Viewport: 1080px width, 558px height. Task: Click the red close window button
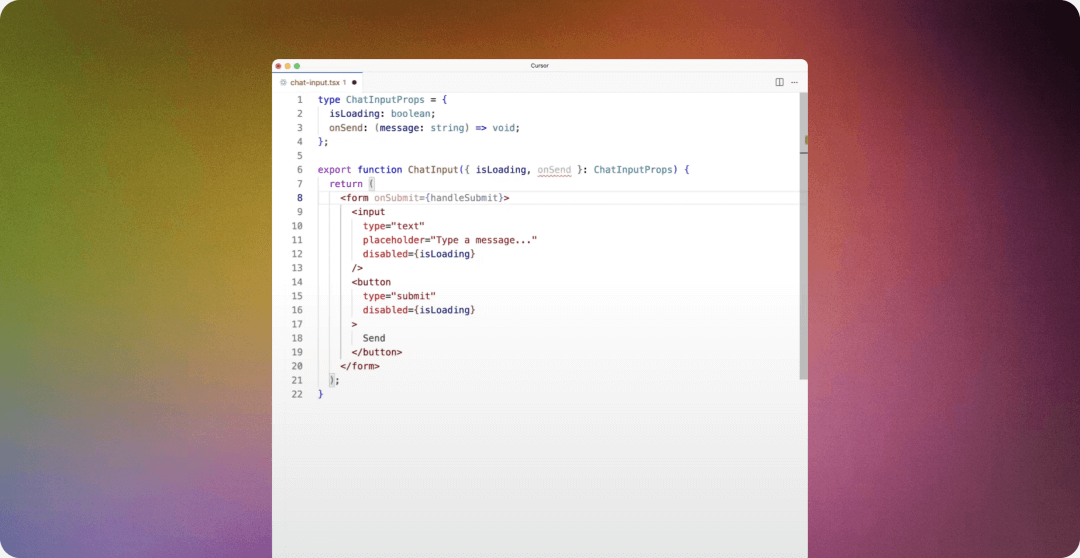[278, 66]
